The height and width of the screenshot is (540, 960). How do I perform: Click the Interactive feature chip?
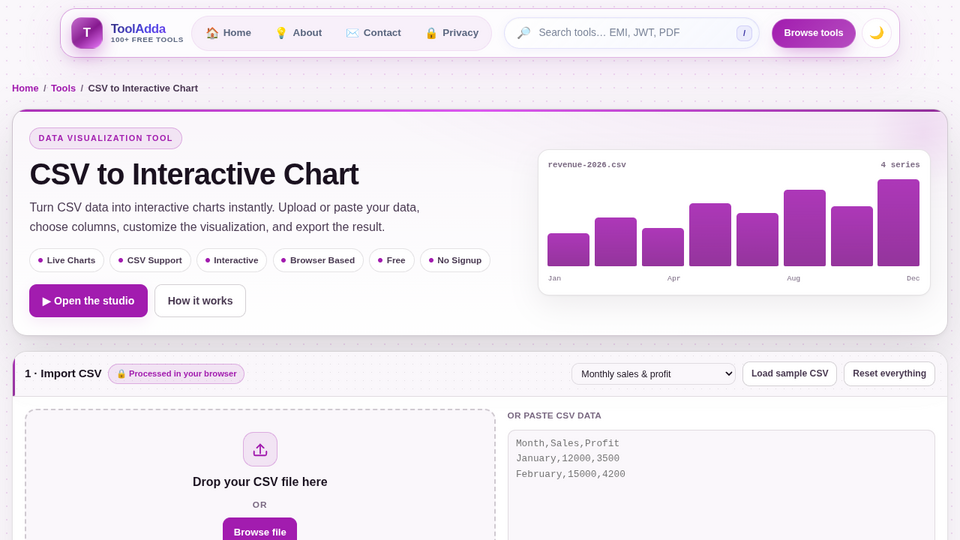pos(231,260)
